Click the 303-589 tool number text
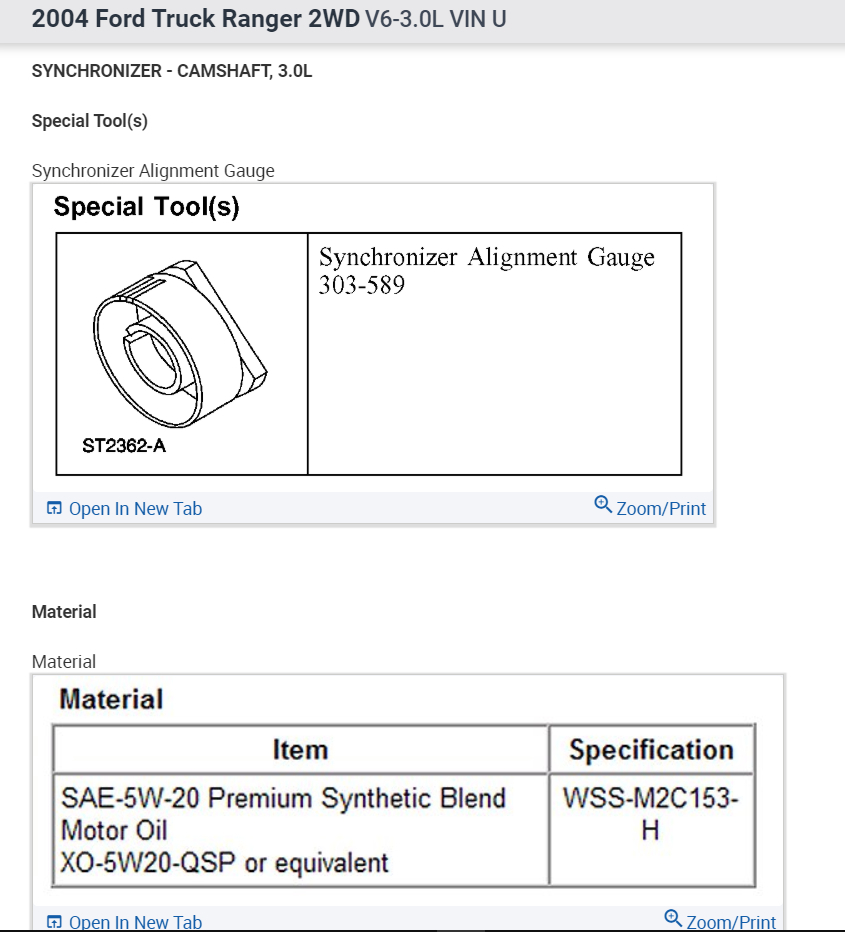The image size is (845, 932). tap(362, 285)
